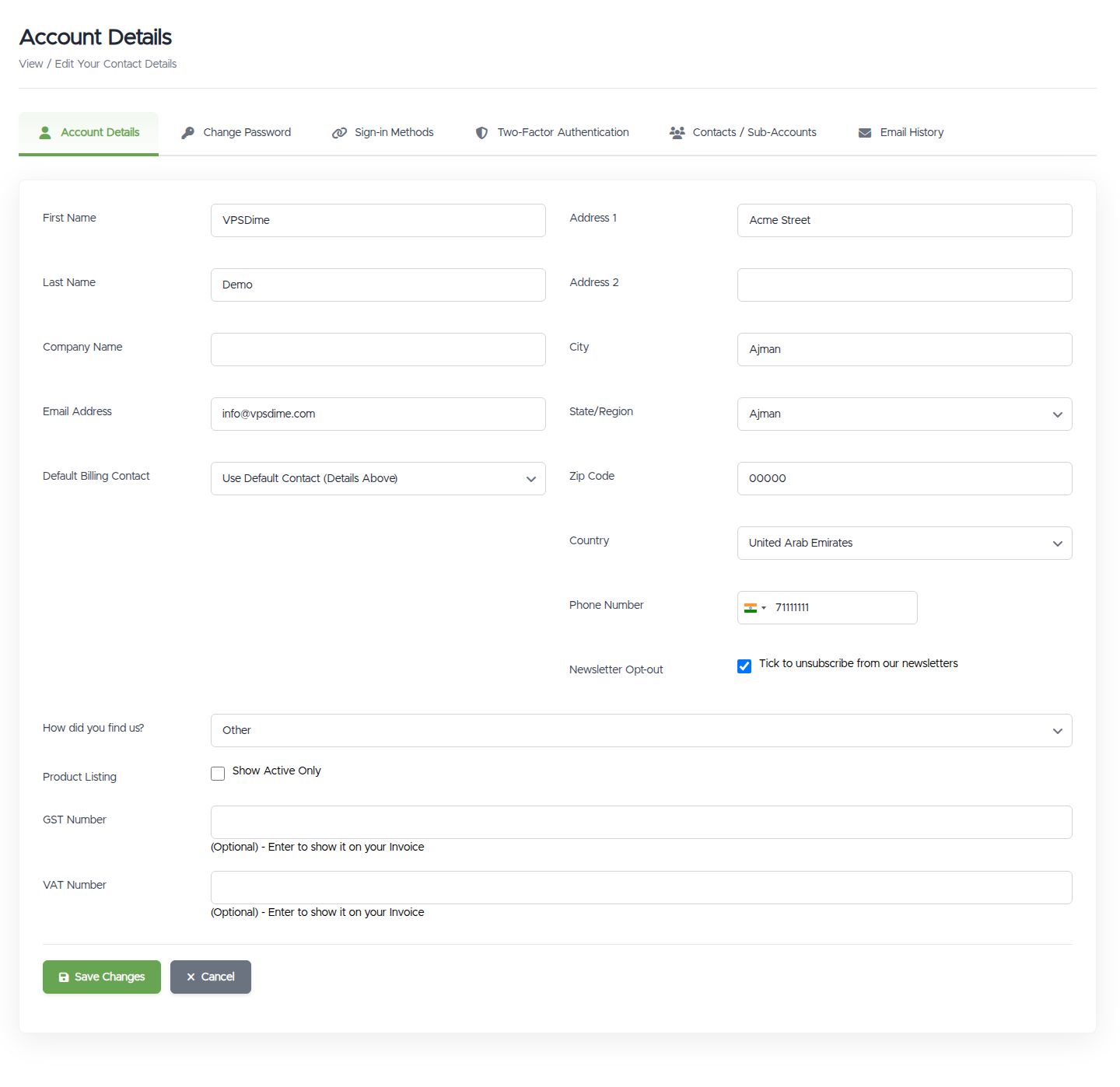1120x1087 pixels.
Task: Go to the Two-Factor Authentication tab
Action: pos(552,133)
